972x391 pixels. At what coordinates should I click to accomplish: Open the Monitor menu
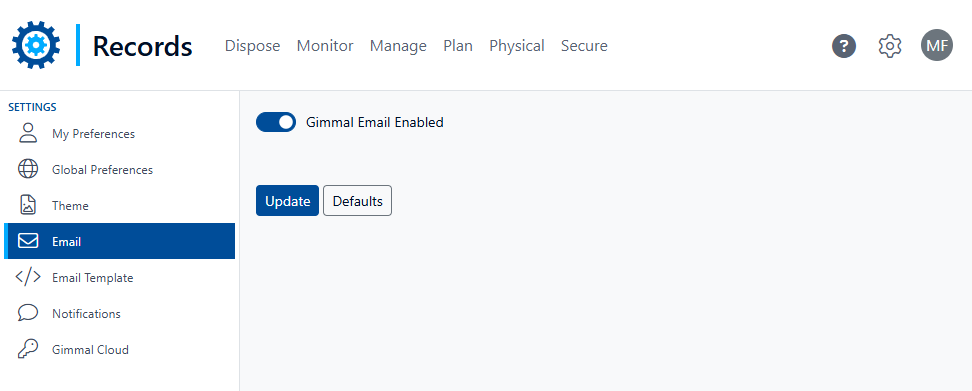(325, 46)
